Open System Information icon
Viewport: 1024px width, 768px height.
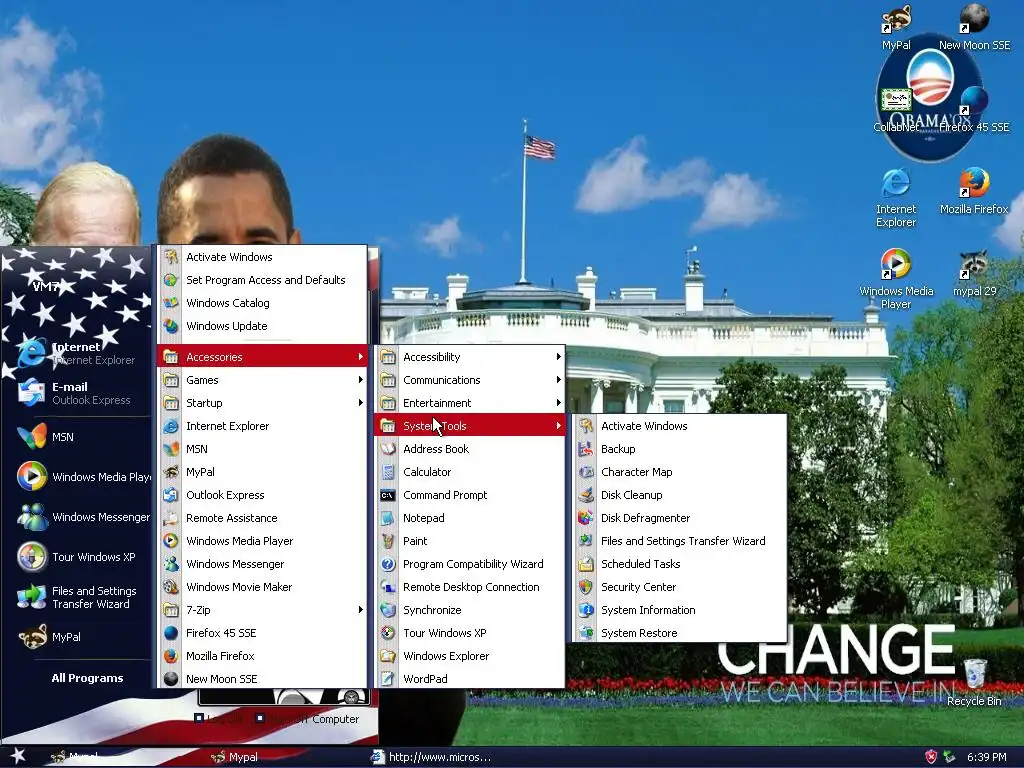coord(586,609)
